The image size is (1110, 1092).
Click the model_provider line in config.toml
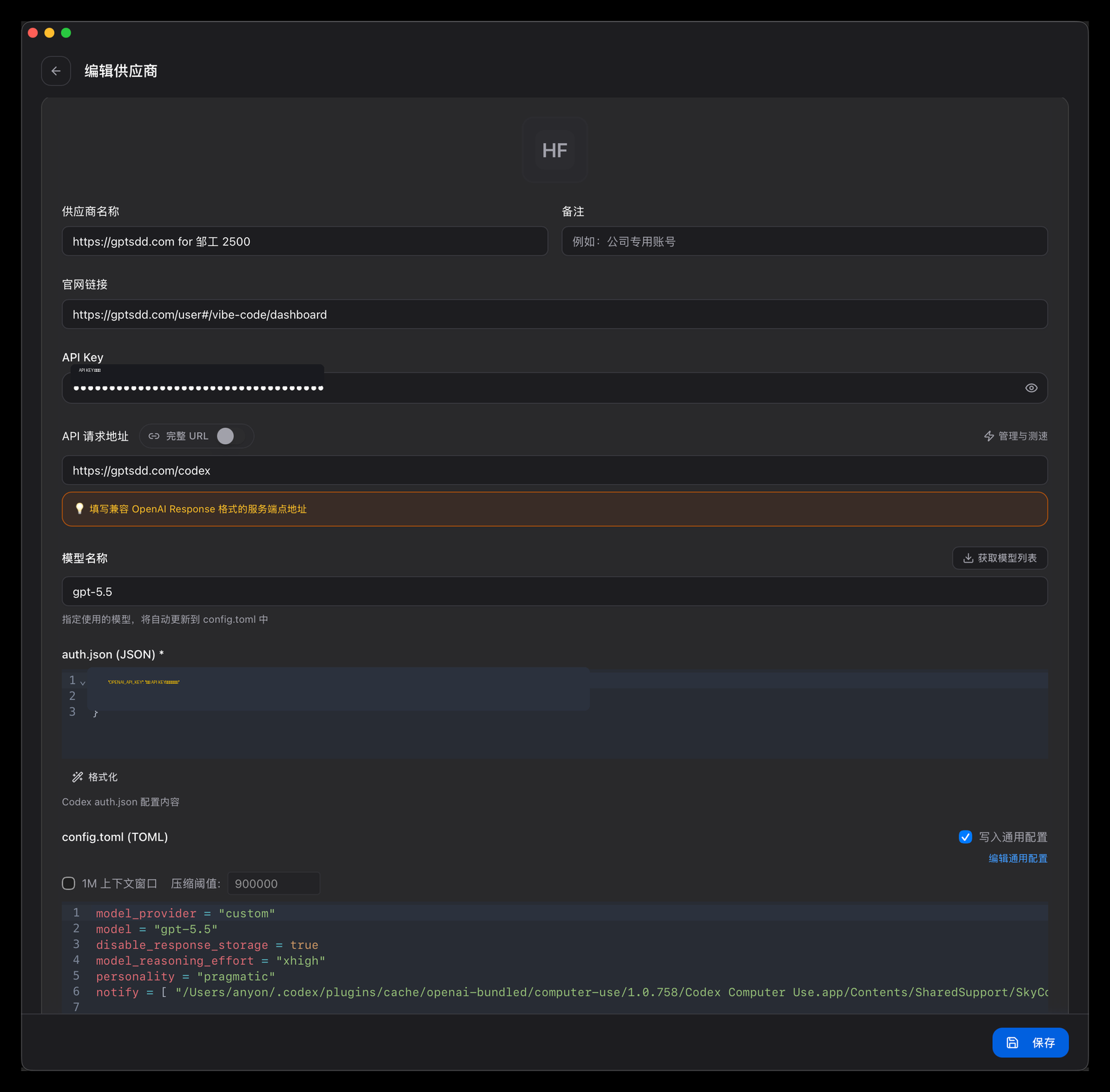185,913
